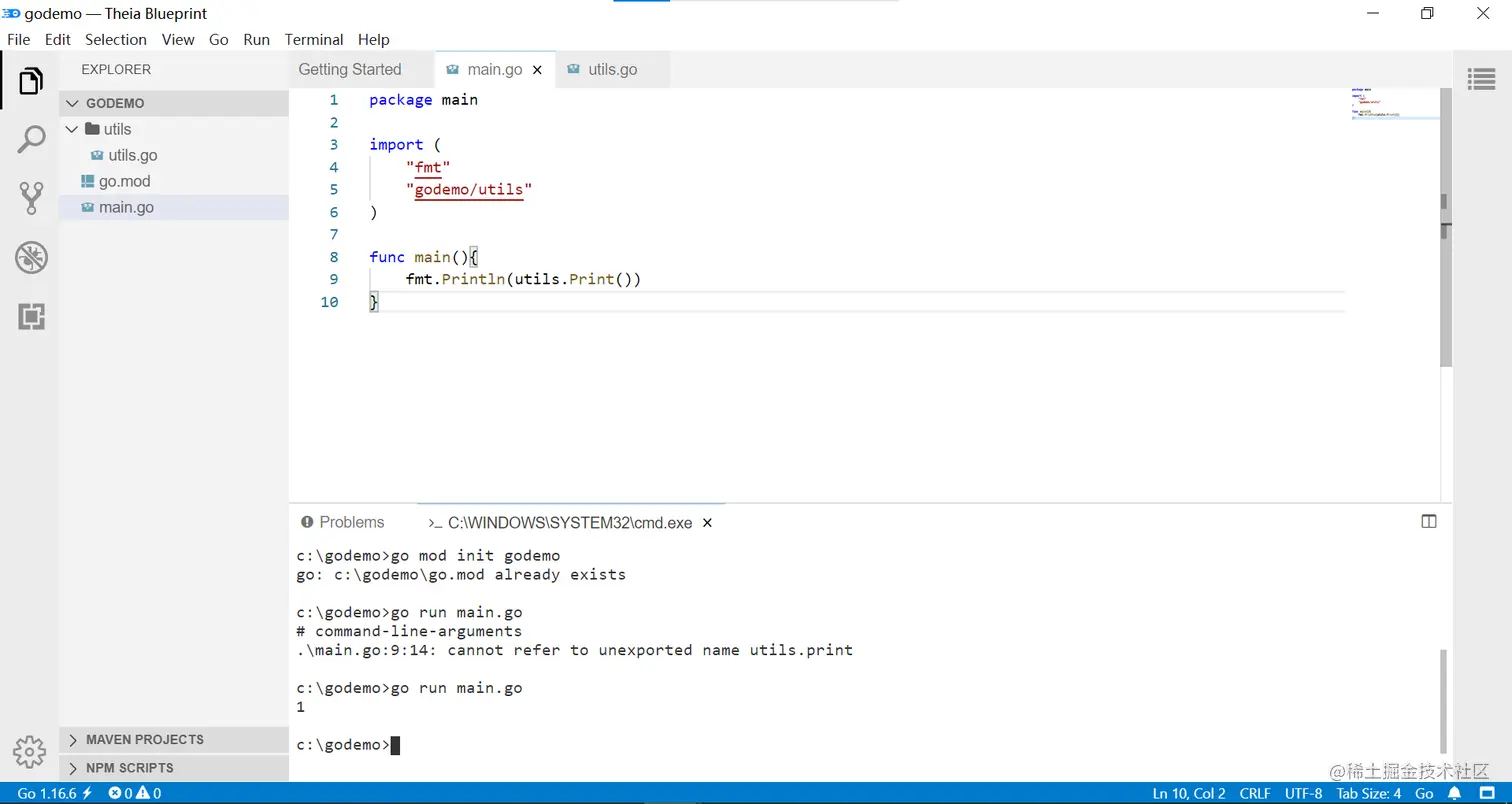Open the Source Control view

30,197
